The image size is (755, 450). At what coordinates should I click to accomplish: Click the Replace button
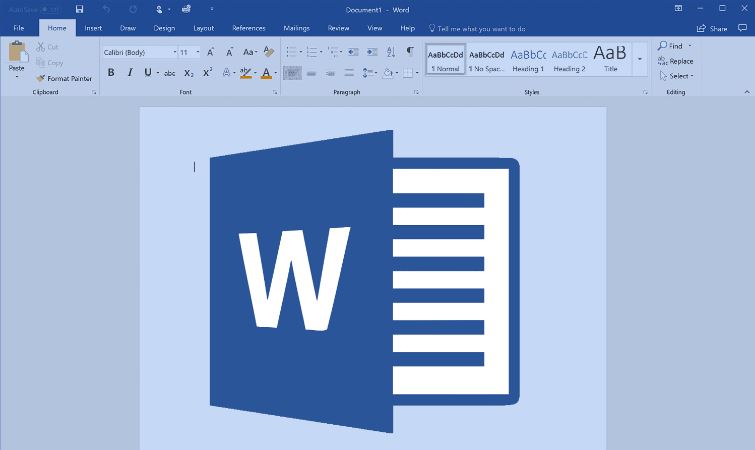pyautogui.click(x=676, y=61)
